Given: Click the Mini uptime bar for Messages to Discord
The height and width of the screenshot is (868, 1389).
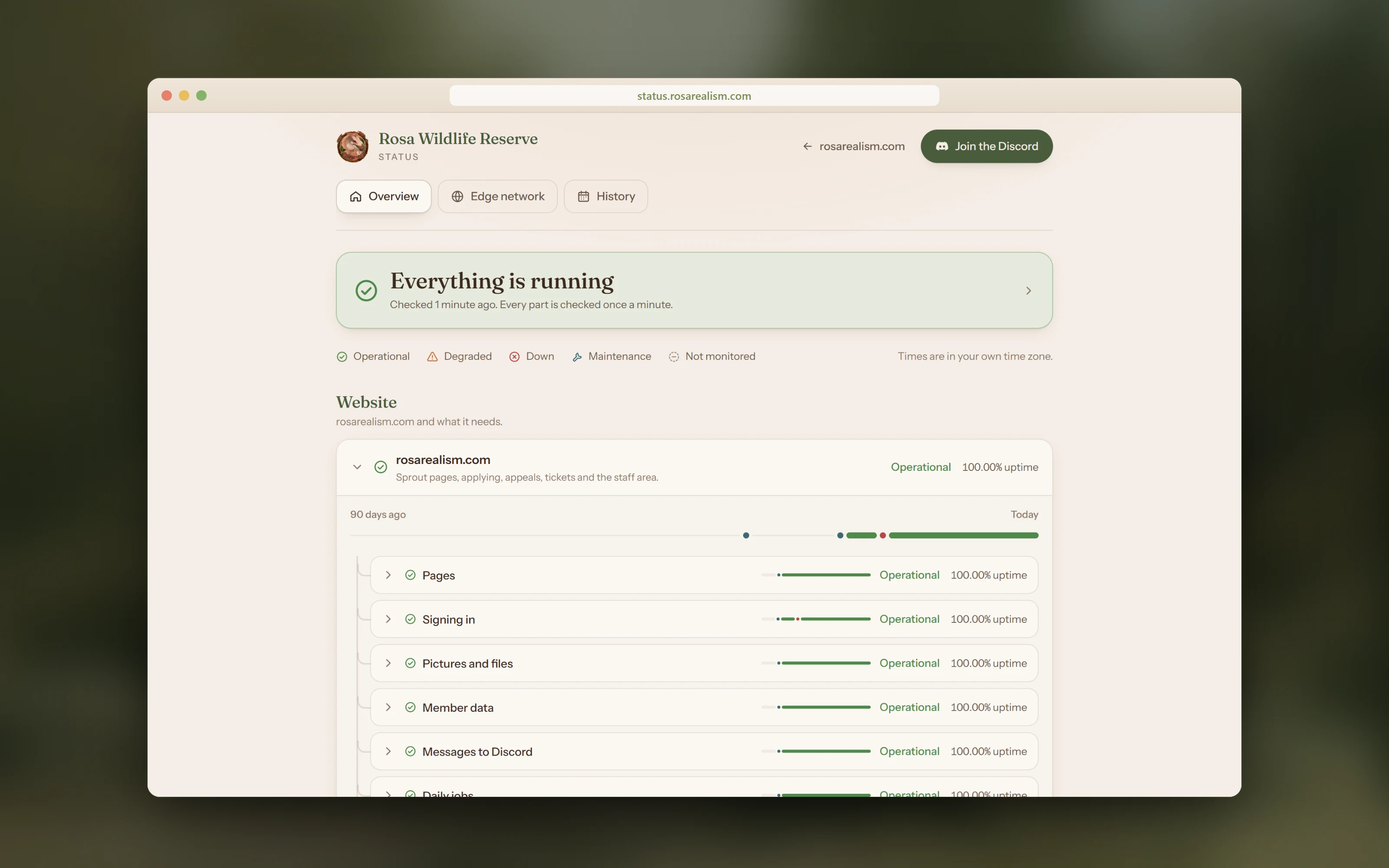Looking at the screenshot, I should 816,751.
